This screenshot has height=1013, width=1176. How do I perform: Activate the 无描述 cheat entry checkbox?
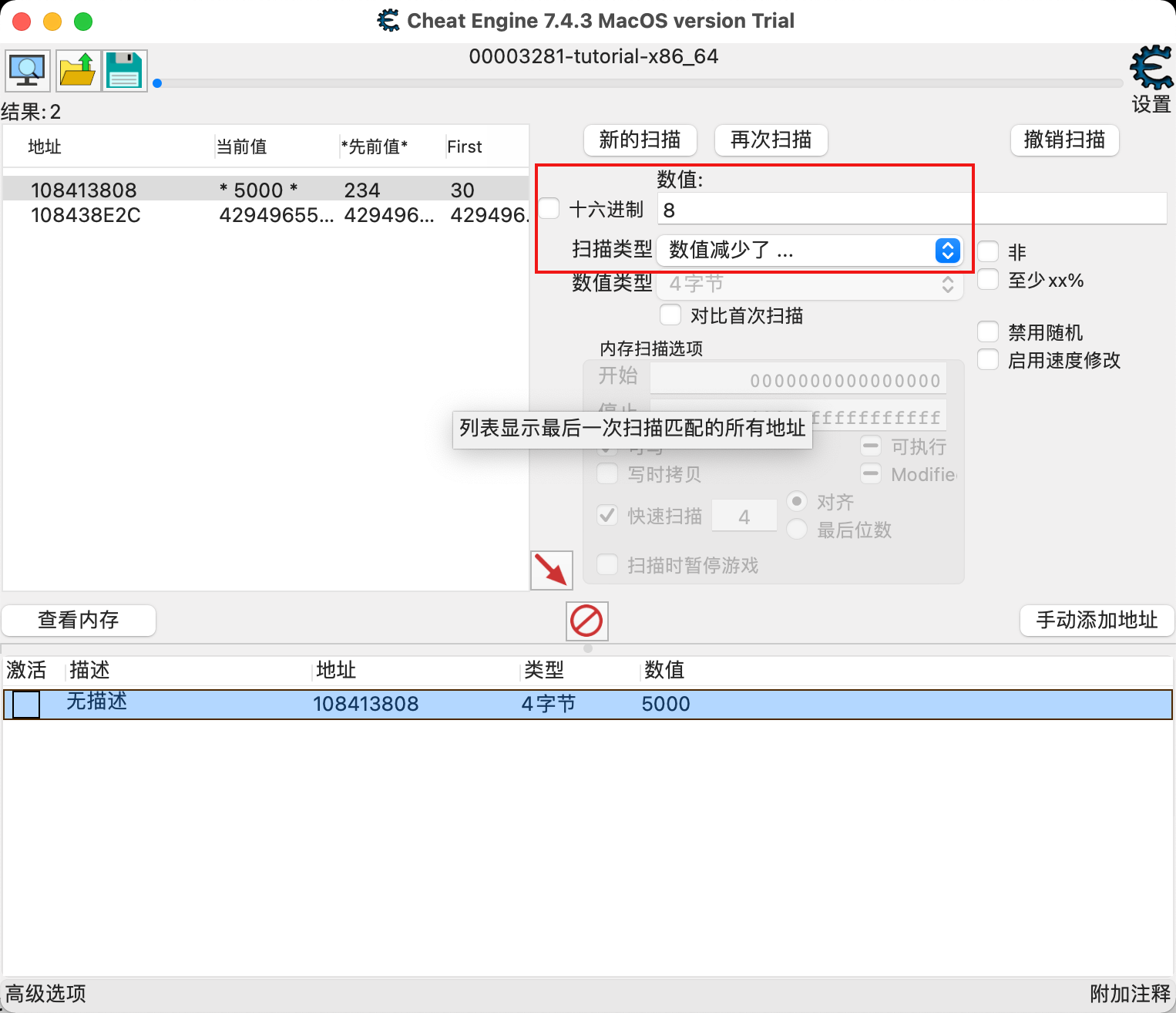(x=26, y=703)
